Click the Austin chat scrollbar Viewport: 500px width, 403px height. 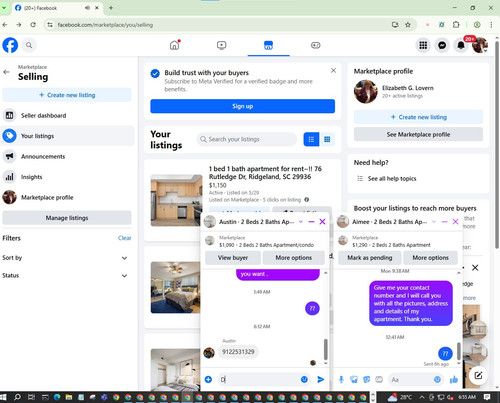pyautogui.click(x=326, y=349)
